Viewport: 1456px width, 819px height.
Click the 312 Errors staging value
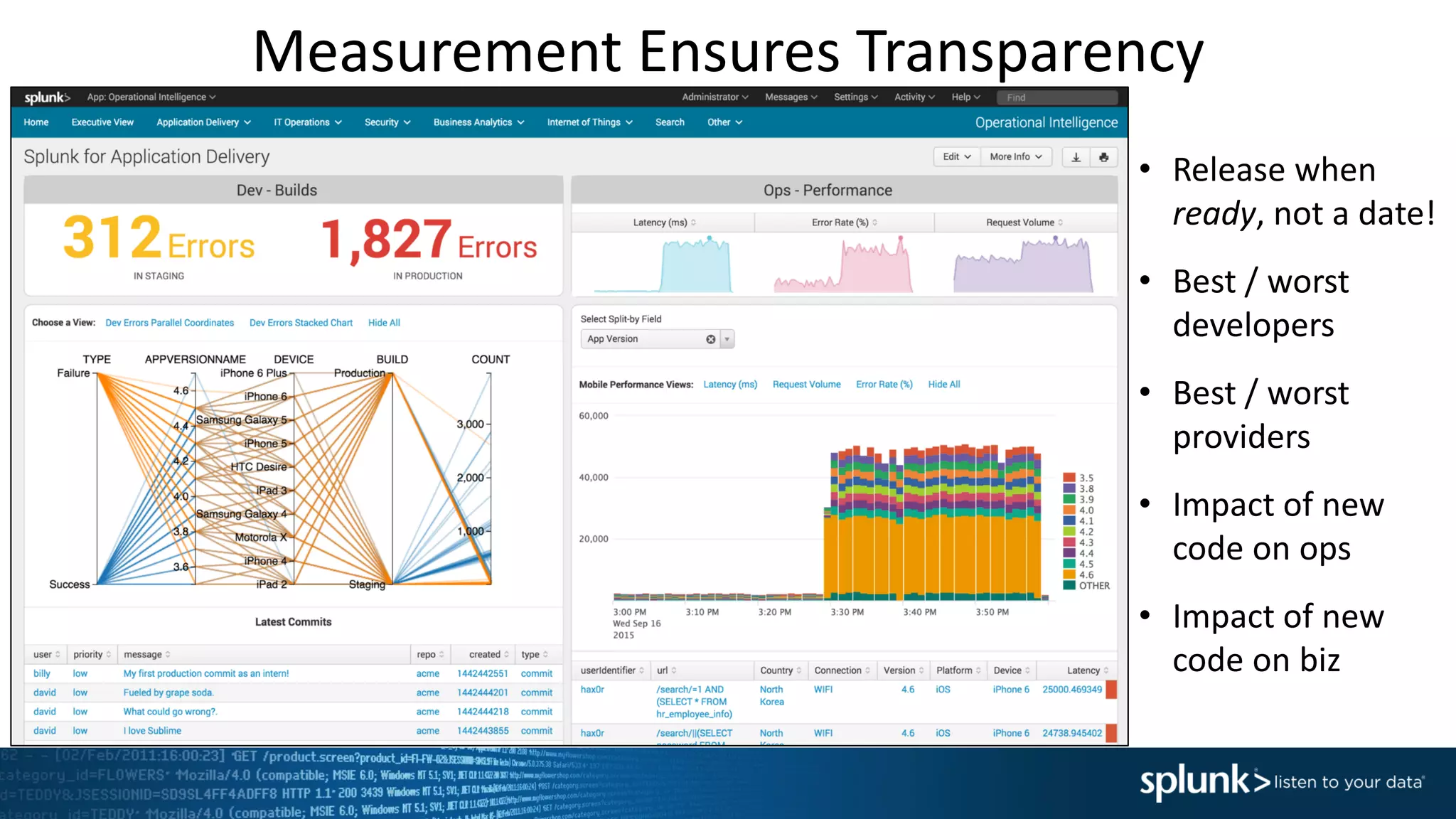coord(159,237)
